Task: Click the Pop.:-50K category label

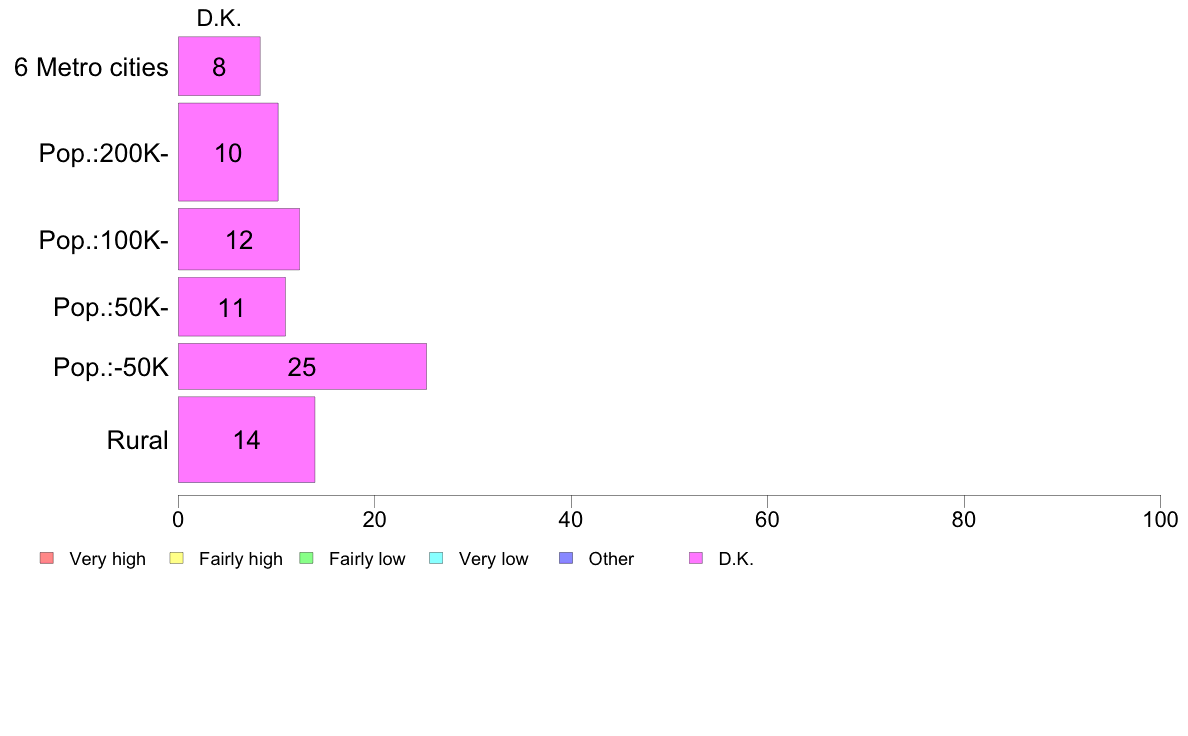Action: [111, 368]
